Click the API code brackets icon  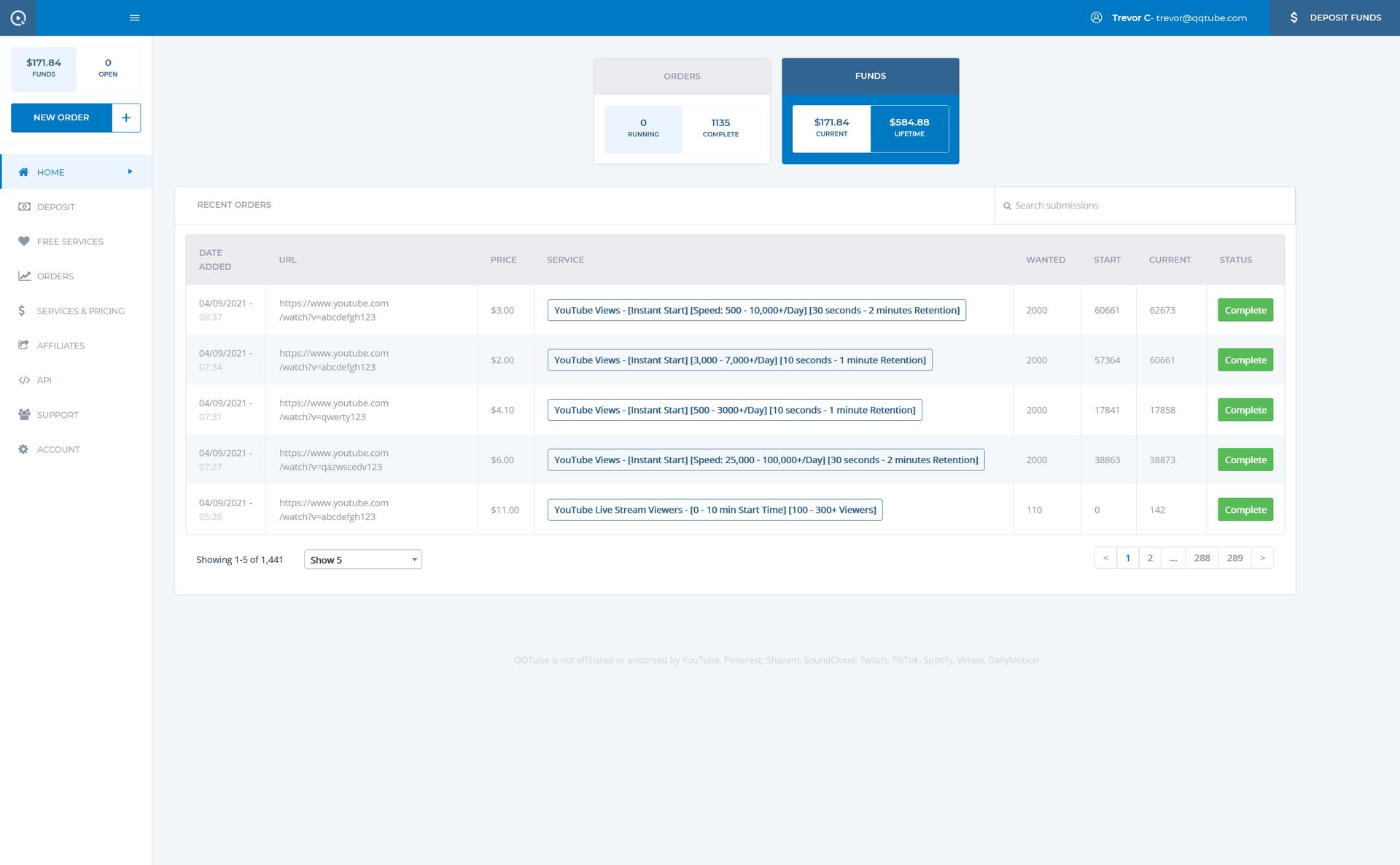coord(24,380)
